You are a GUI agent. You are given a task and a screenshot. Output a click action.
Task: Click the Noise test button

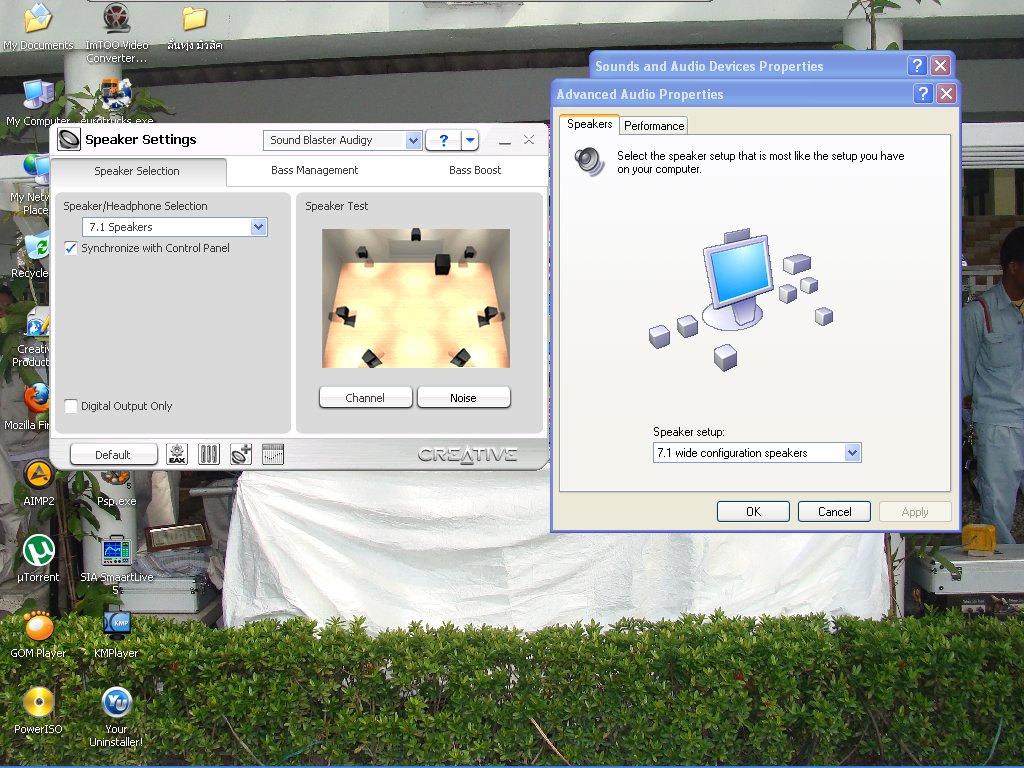pyautogui.click(x=463, y=397)
